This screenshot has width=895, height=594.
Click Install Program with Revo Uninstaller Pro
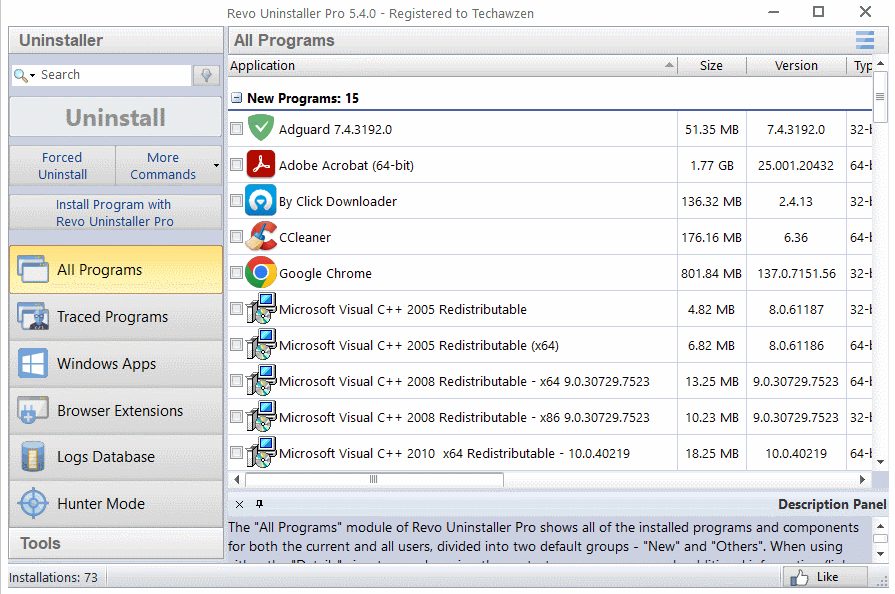pos(116,212)
